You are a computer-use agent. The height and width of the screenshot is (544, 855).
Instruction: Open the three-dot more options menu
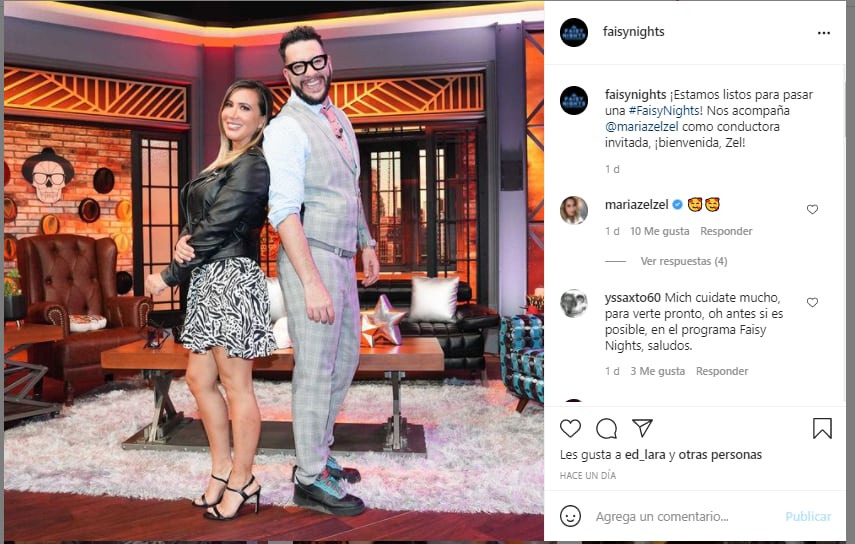click(824, 33)
